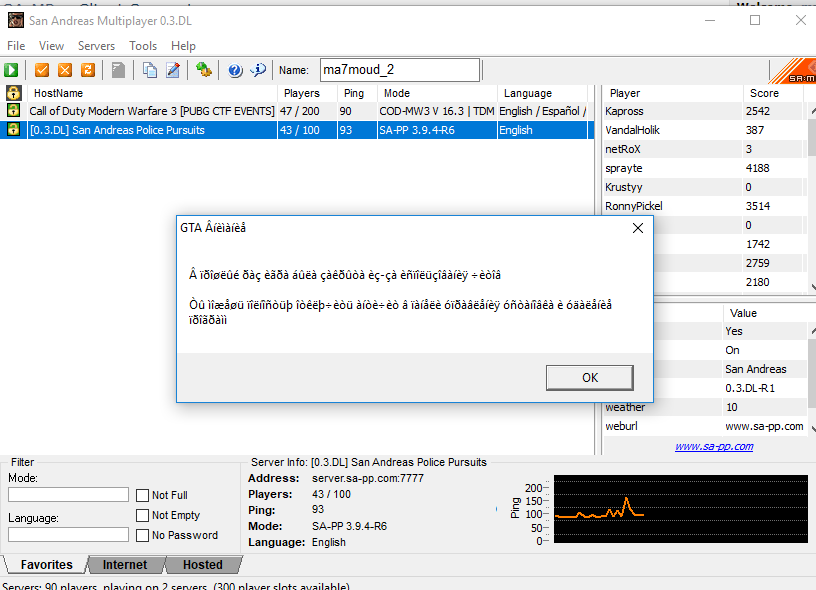Screen dimensions: 816x590
Task: Click the Copy Server Info icon
Action: tap(150, 70)
